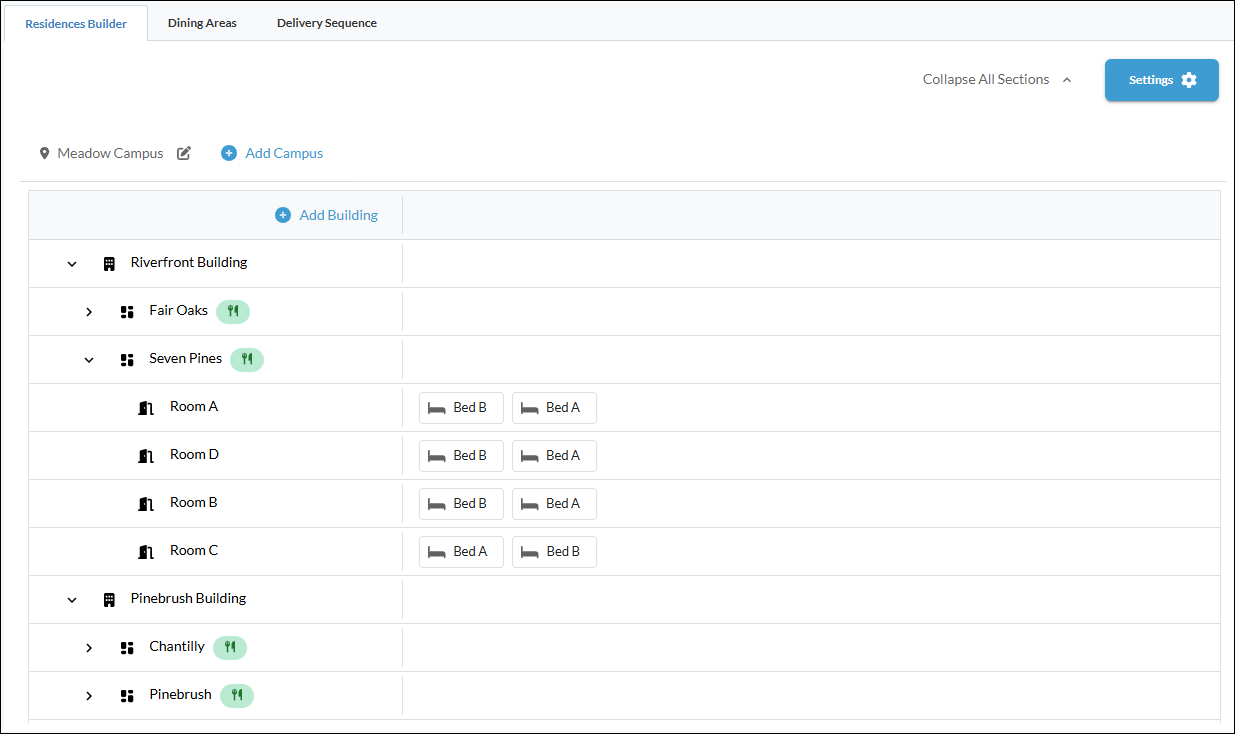1235x734 pixels.
Task: Click the Add Campus link
Action: [284, 154]
